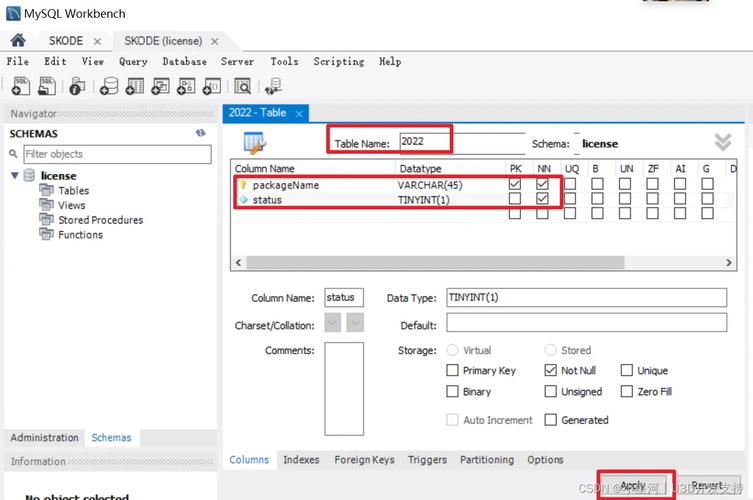Switch to the Administration tab
Viewport: 753px width, 500px height.
(x=45, y=438)
